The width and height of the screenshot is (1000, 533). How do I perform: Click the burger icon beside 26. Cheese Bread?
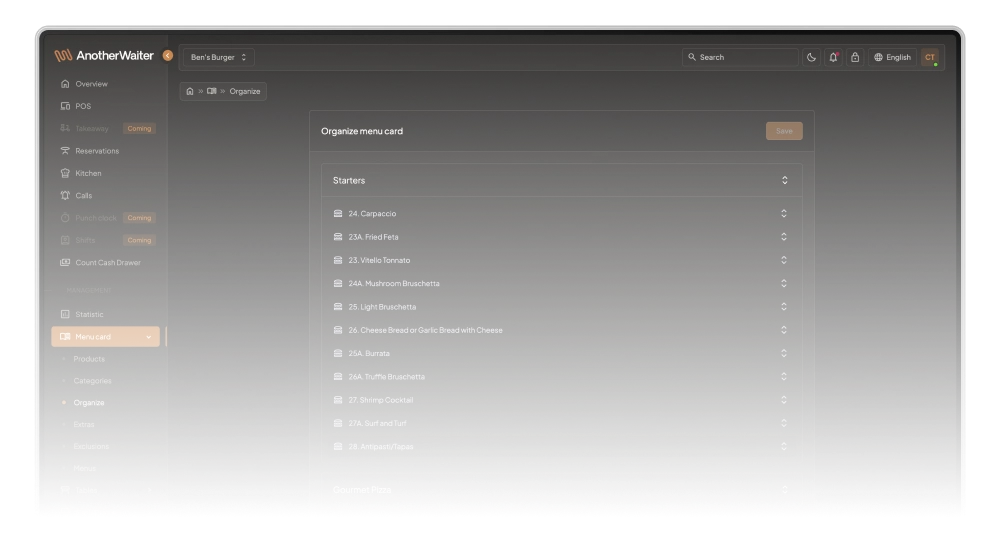(x=338, y=330)
